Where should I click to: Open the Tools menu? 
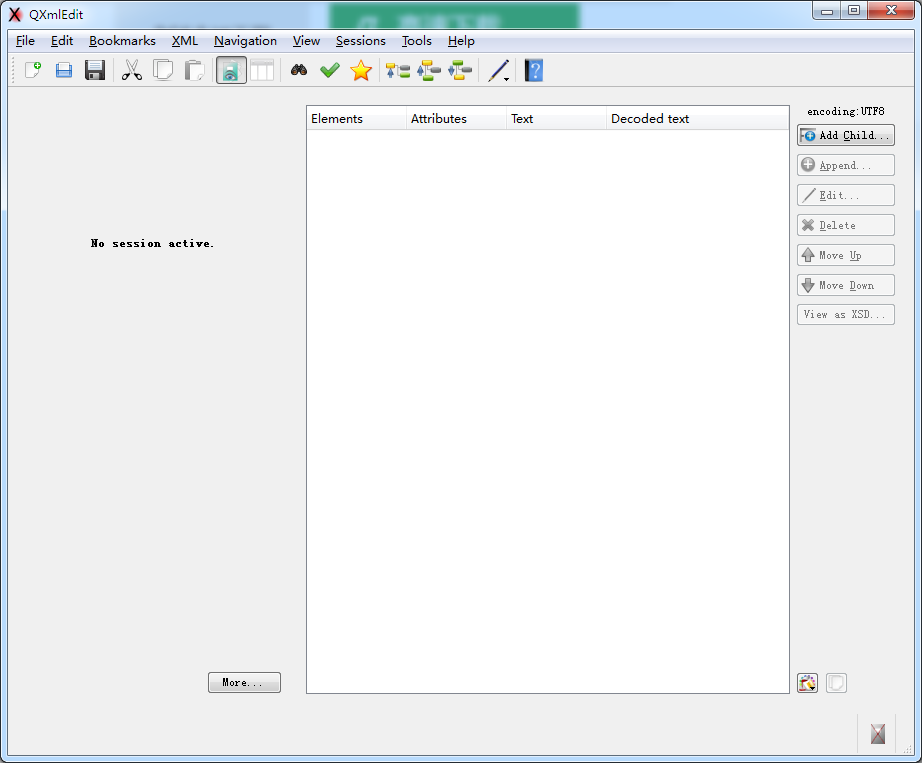[417, 41]
